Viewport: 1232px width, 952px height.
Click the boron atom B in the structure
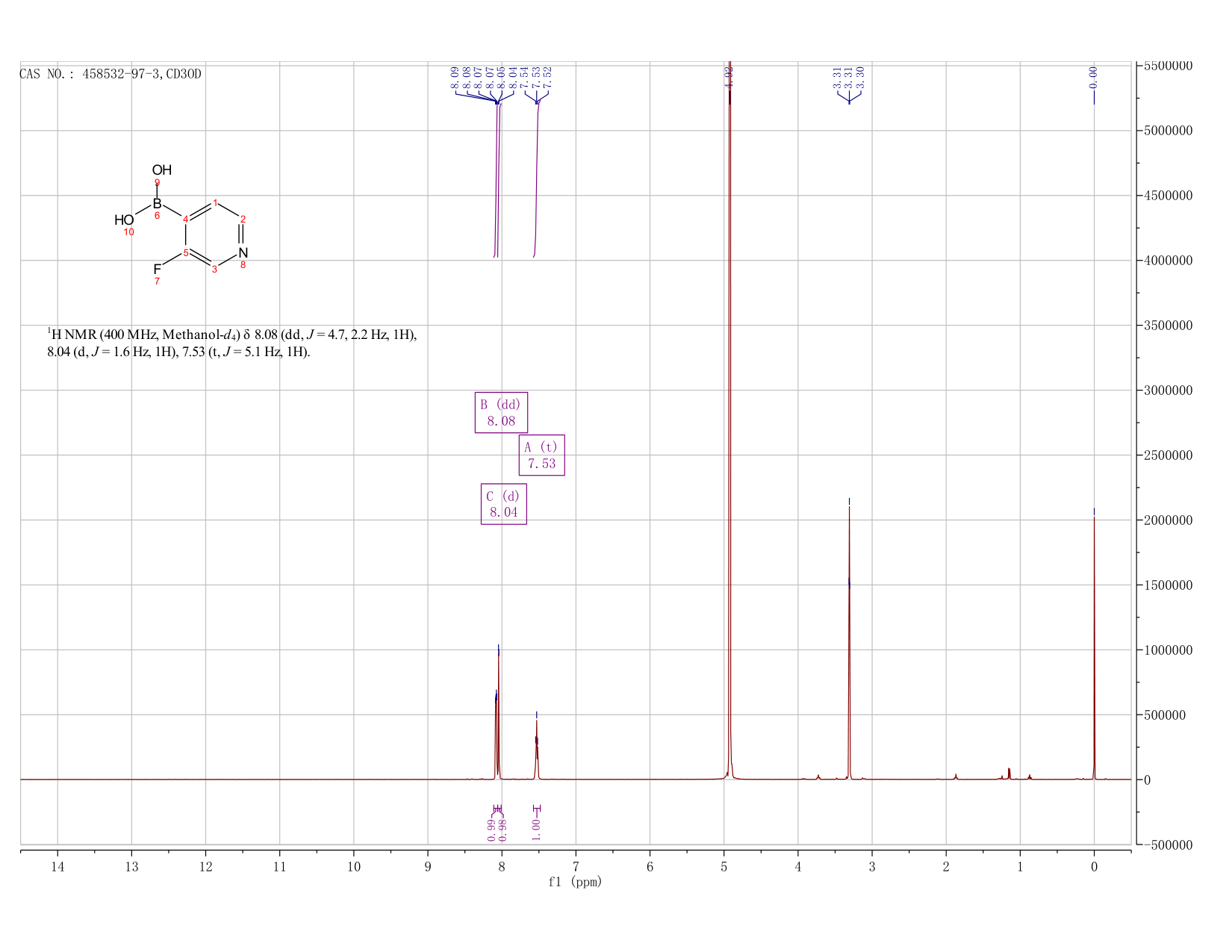coord(157,203)
